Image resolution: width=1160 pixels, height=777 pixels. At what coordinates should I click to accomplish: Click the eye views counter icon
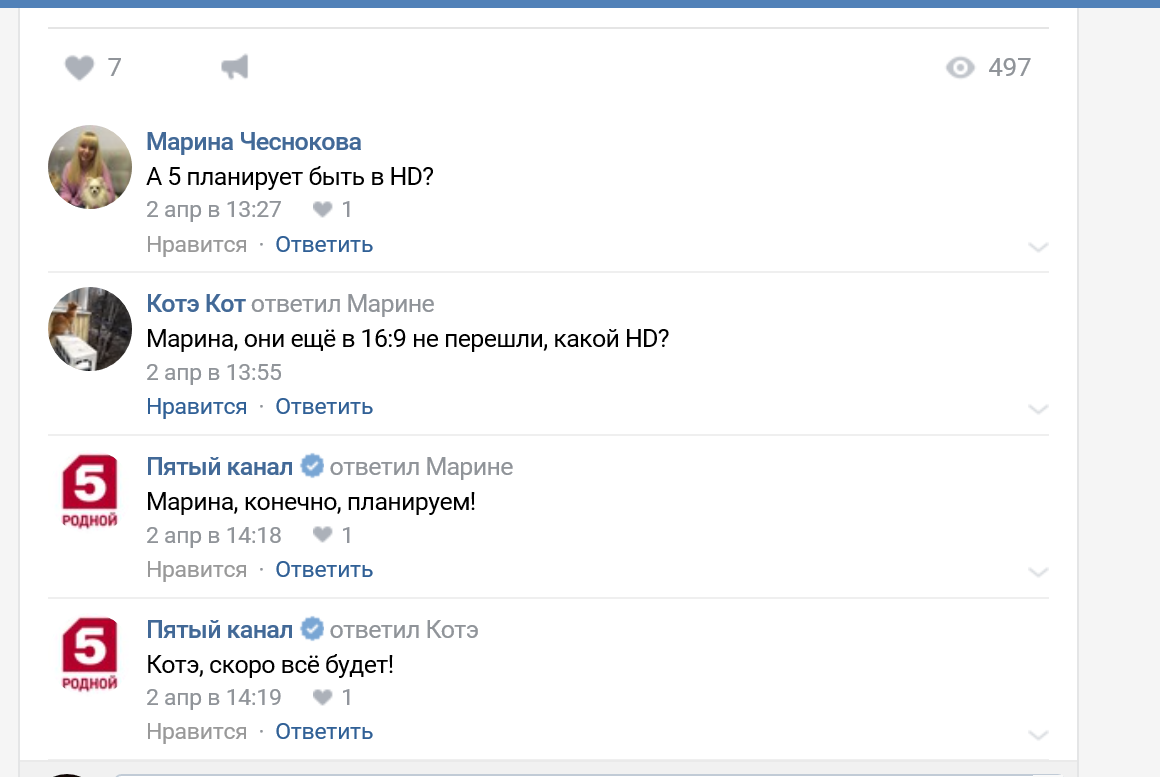(960, 68)
